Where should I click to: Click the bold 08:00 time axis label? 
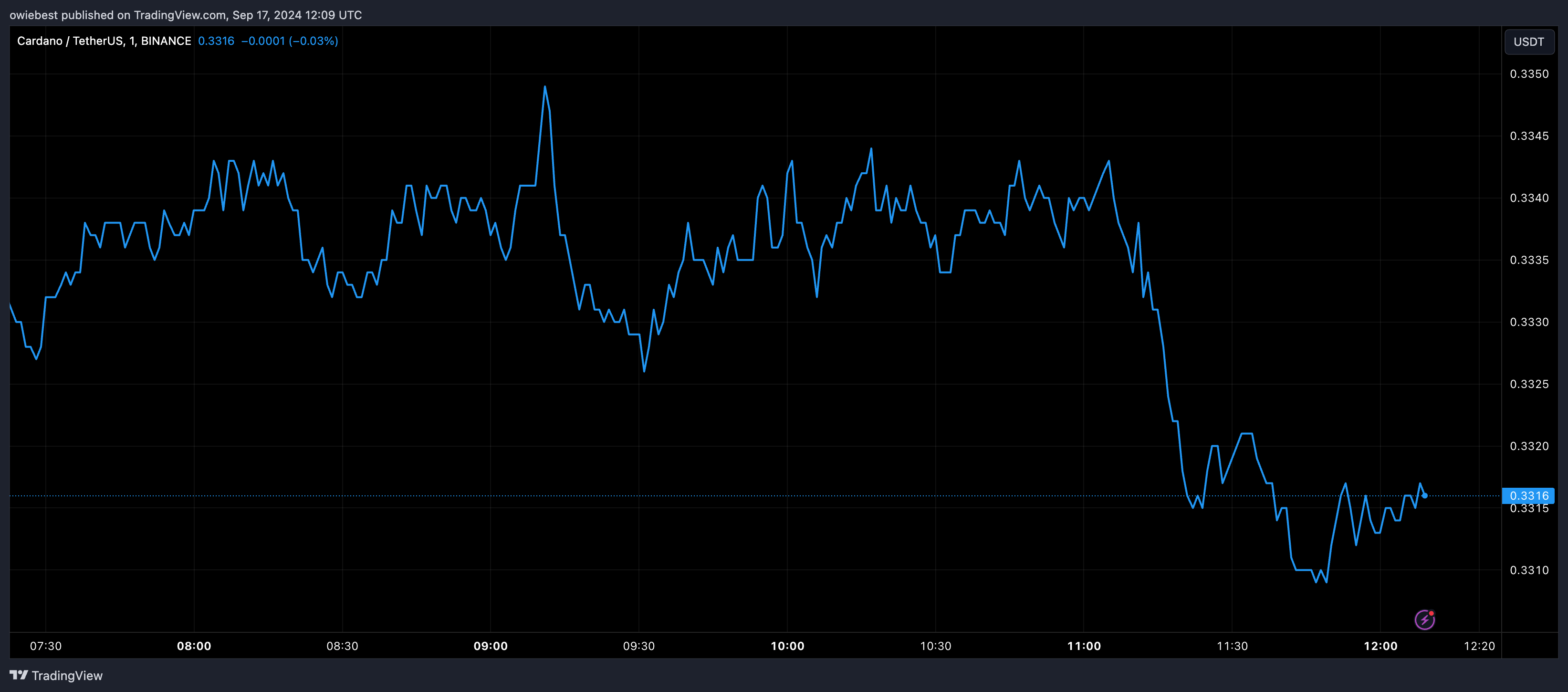(195, 646)
